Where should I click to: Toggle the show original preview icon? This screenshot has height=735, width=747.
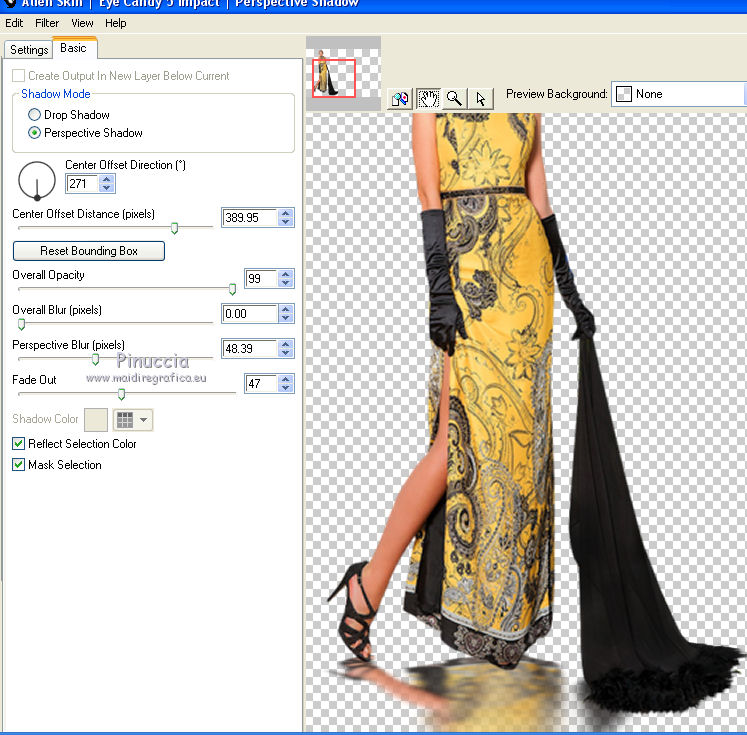point(400,99)
